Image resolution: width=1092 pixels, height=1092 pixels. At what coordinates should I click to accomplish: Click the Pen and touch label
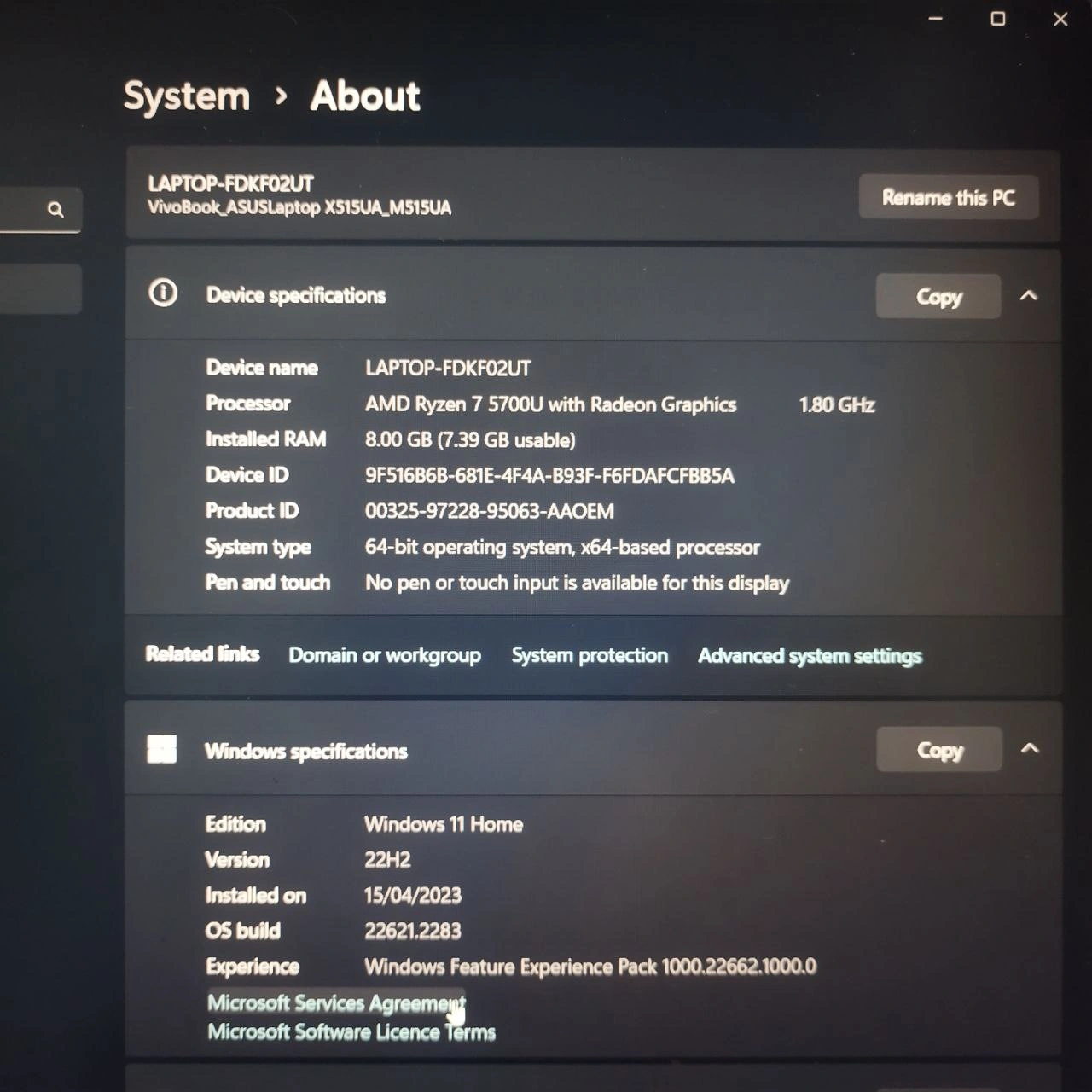click(x=267, y=583)
